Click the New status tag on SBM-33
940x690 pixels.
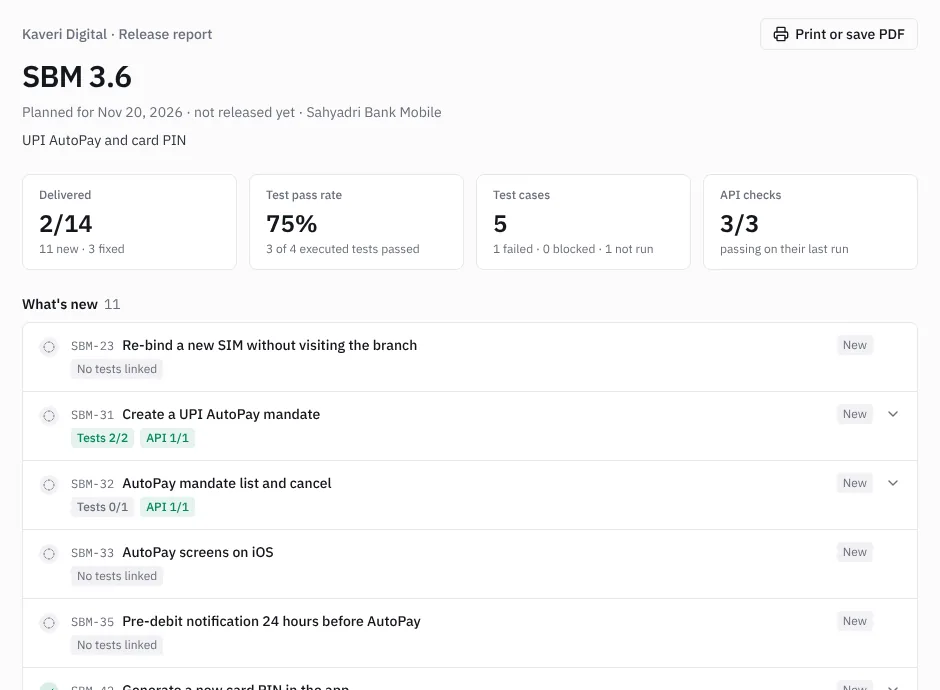pyautogui.click(x=855, y=552)
